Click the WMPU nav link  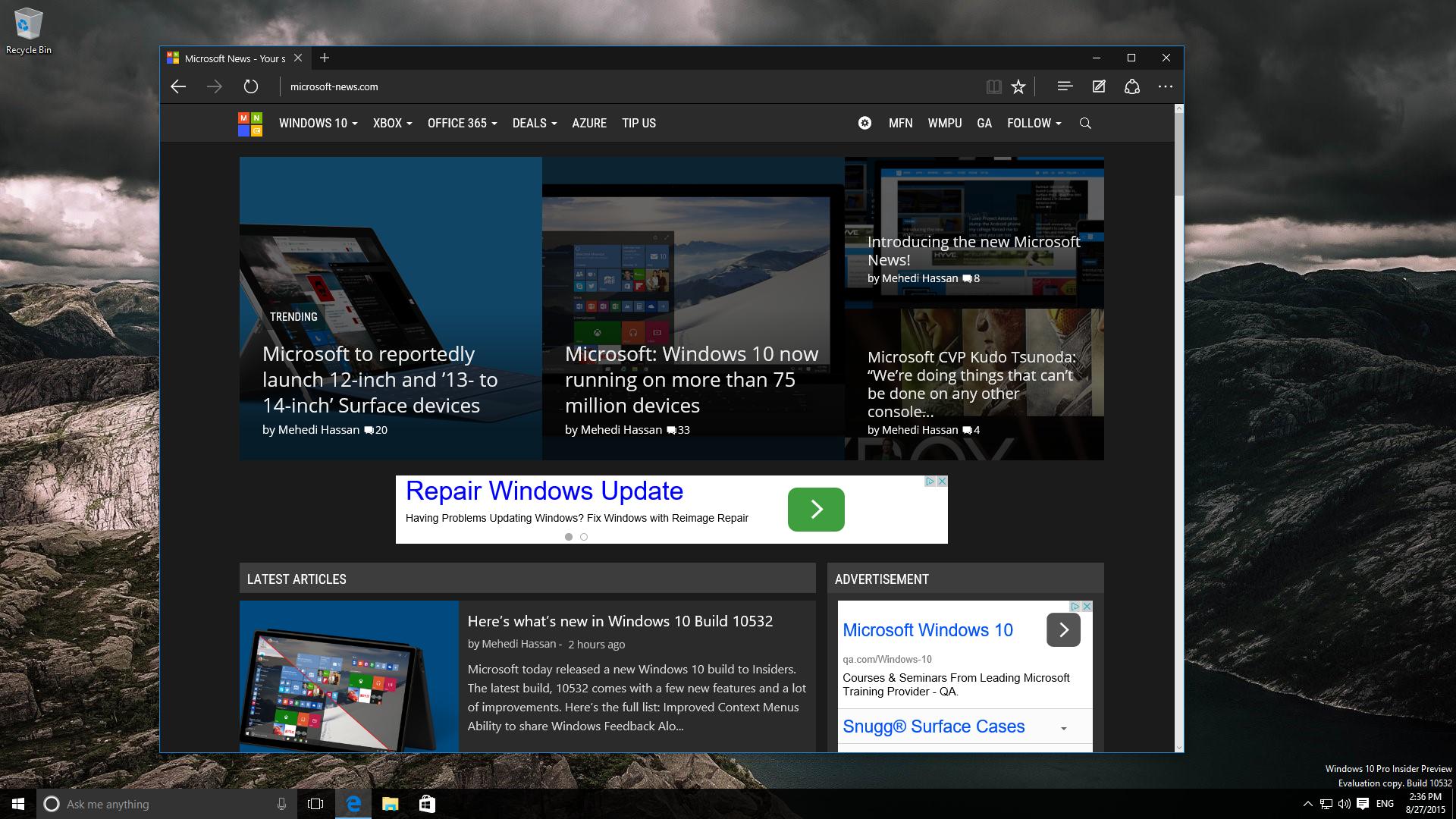click(x=944, y=123)
